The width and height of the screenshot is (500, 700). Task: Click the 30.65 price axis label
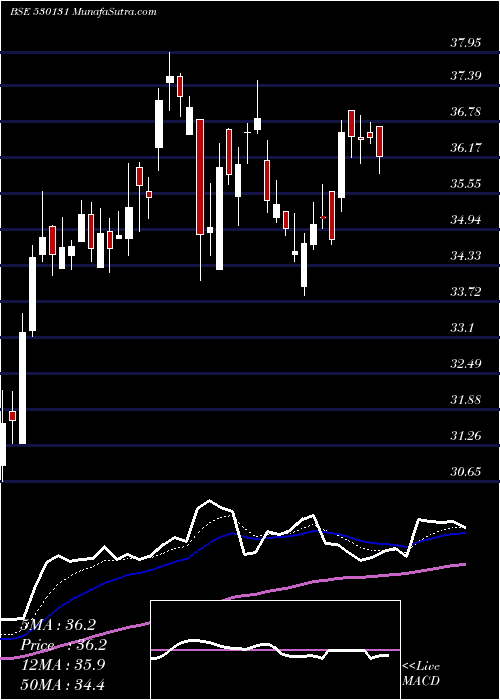pyautogui.click(x=465, y=471)
